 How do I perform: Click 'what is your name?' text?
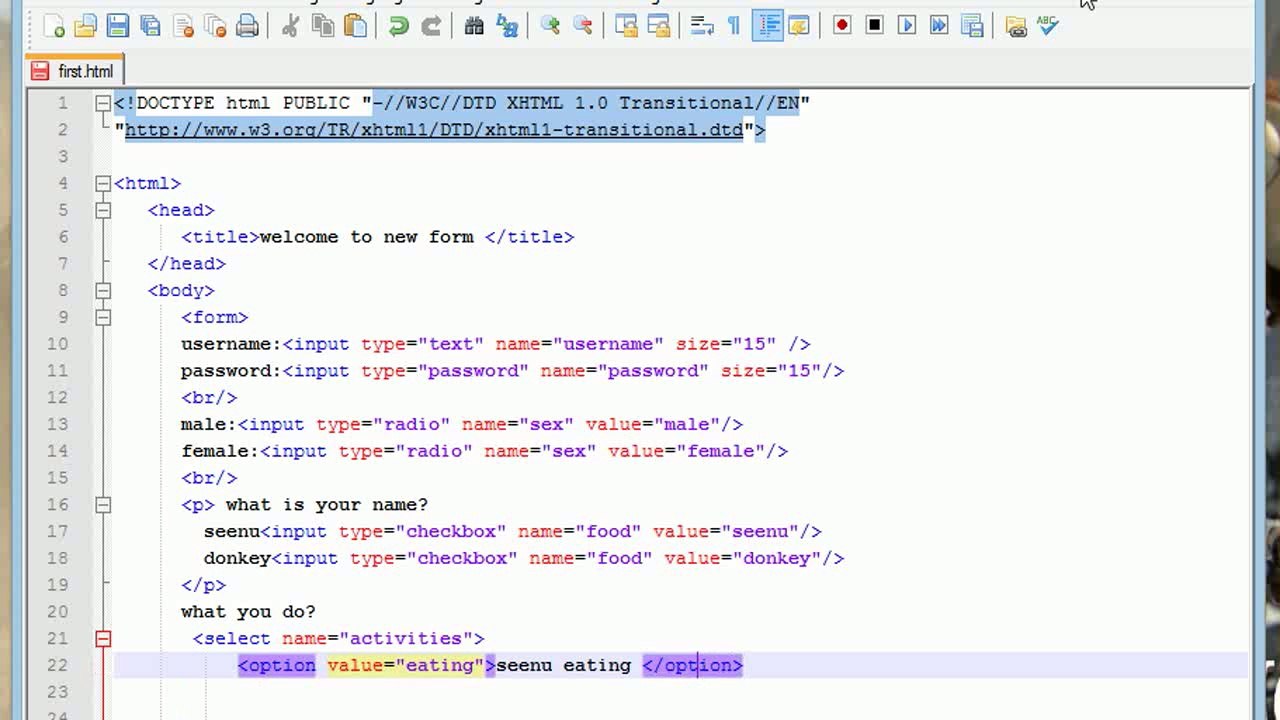coord(326,505)
